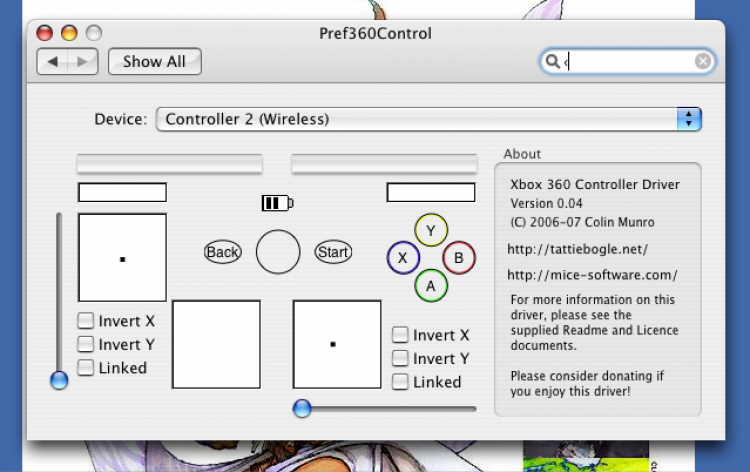Click the search magnifier icon
Viewport: 750px width, 472px height.
[552, 61]
